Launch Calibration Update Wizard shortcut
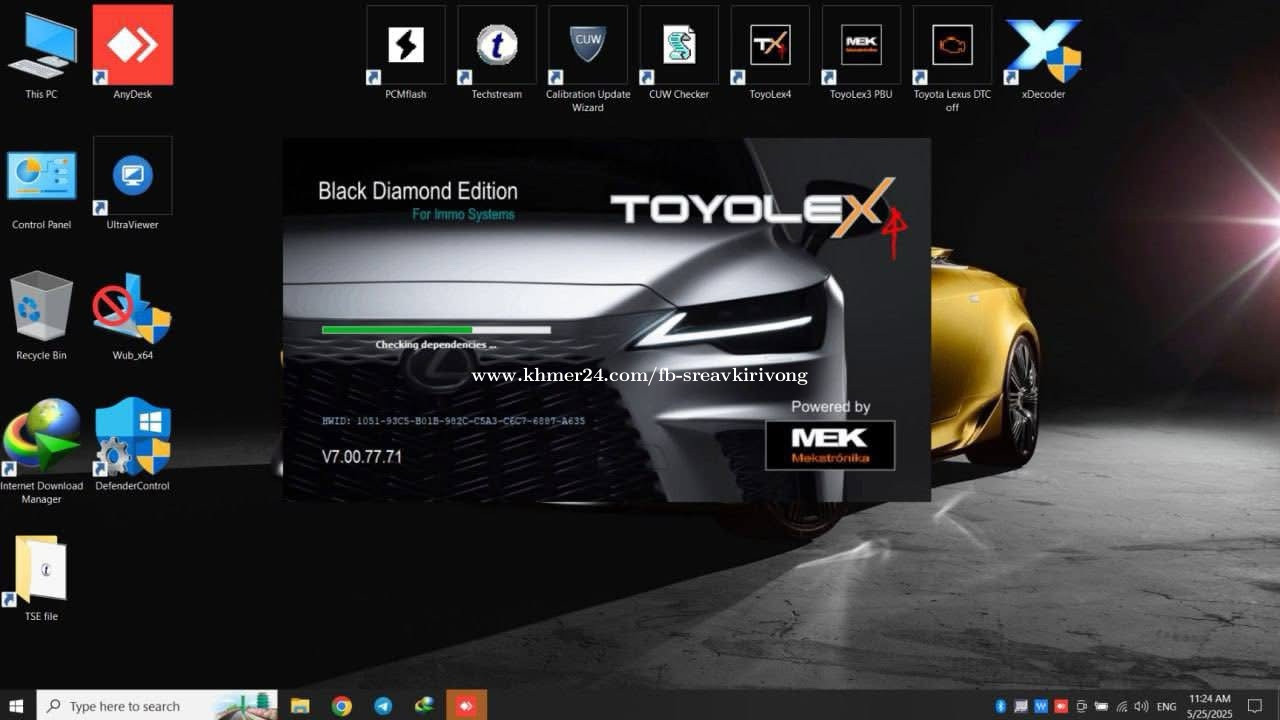The width and height of the screenshot is (1280, 720). click(588, 60)
